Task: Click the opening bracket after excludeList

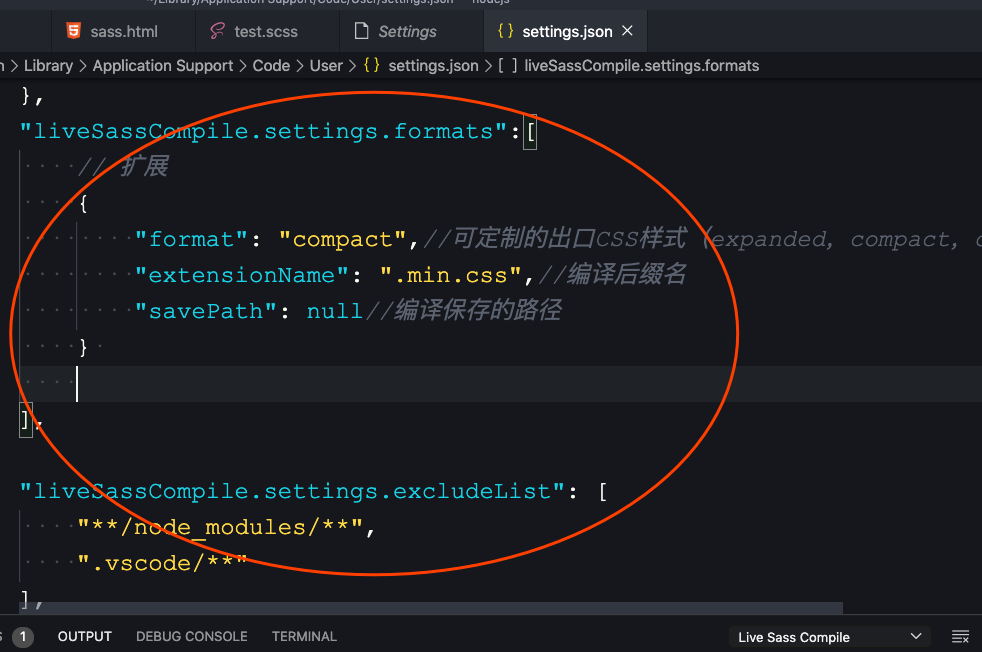Action: [602, 492]
